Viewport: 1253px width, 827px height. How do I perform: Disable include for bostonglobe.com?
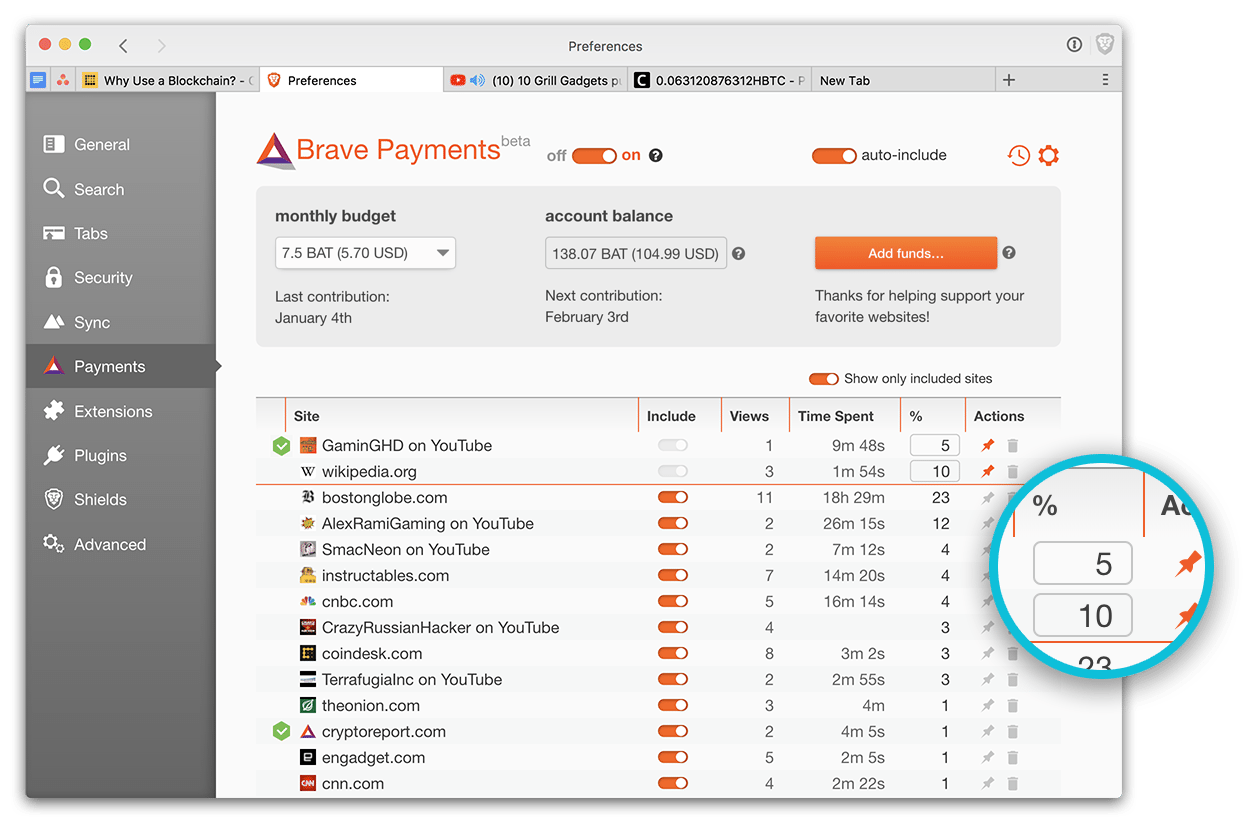[x=673, y=497]
